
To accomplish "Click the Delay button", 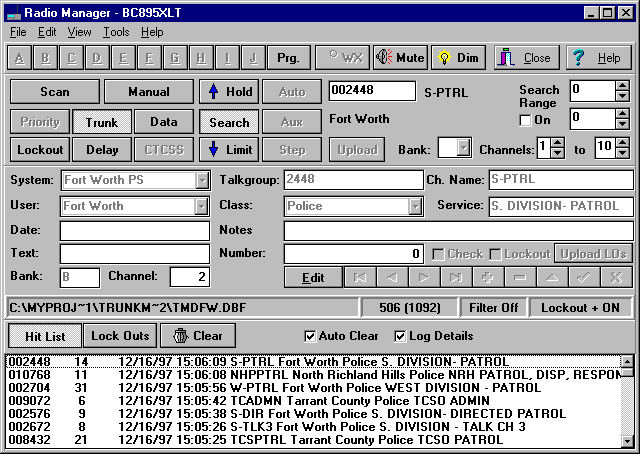I will click(x=102, y=150).
